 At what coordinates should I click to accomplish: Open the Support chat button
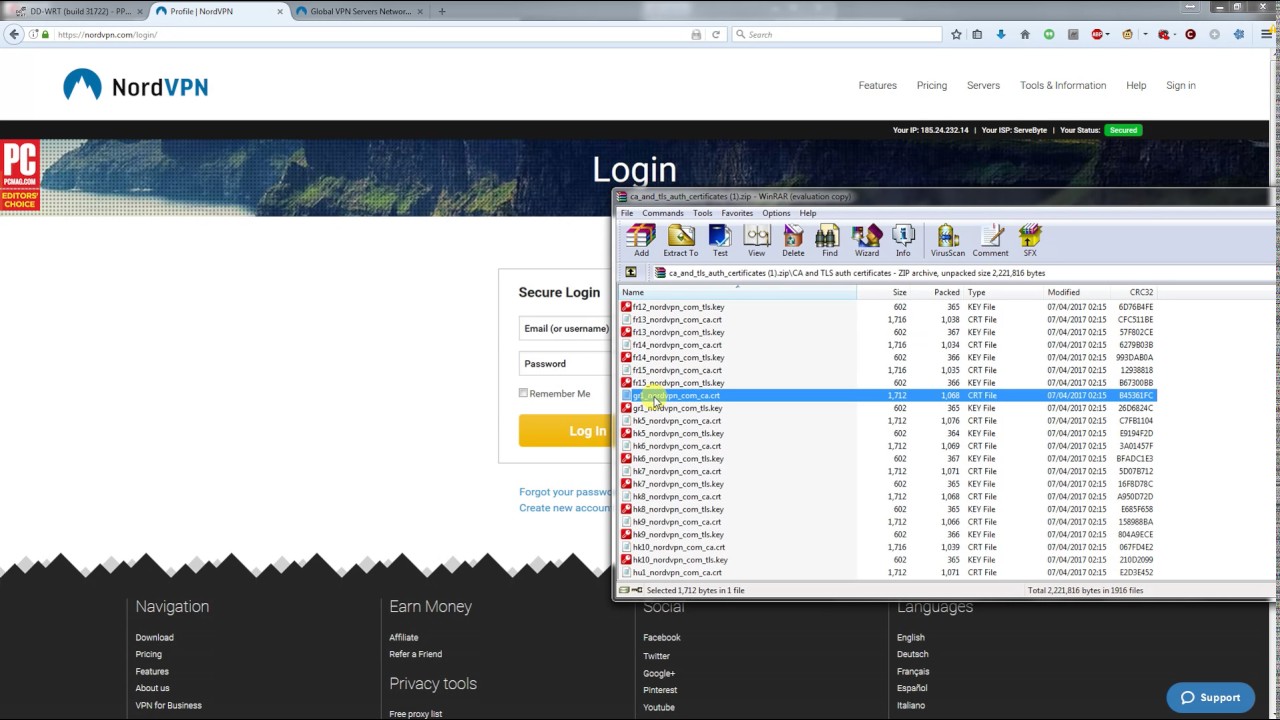pos(1211,697)
